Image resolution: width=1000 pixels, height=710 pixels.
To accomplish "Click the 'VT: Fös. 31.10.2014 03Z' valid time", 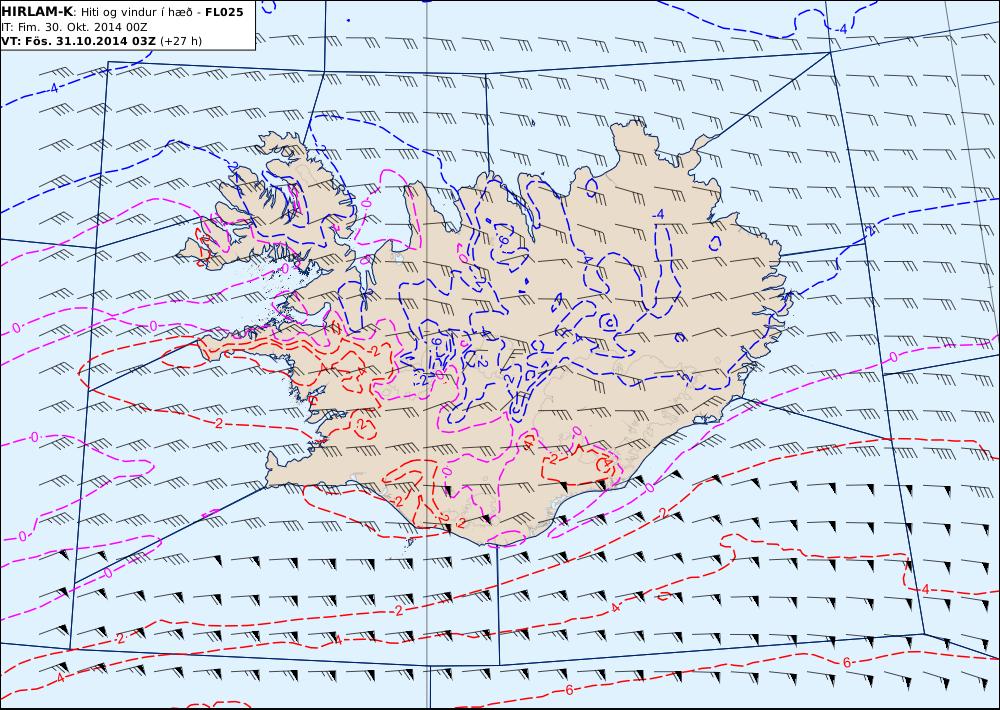I will tap(78, 41).
